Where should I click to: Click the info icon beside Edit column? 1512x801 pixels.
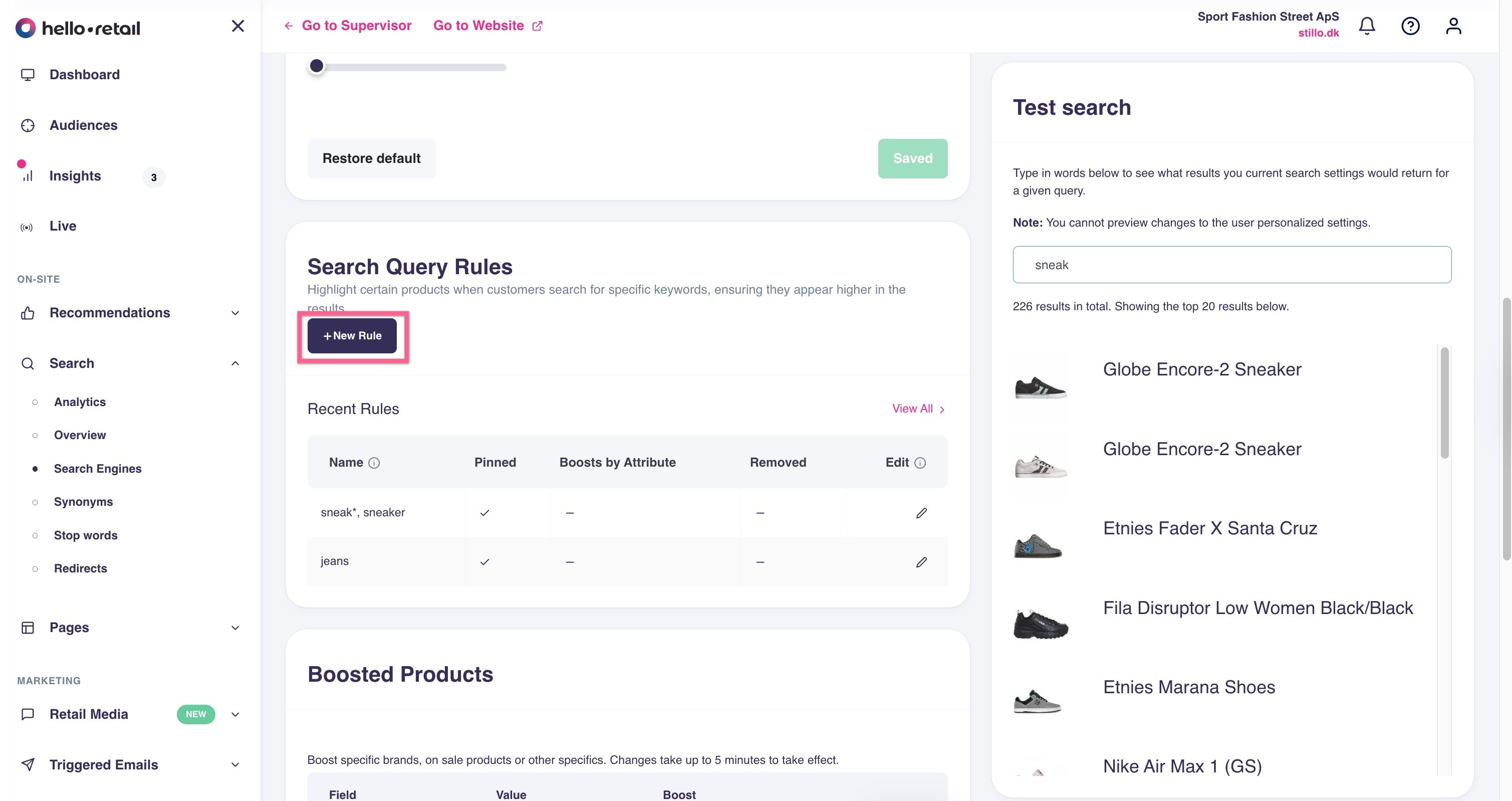point(920,463)
